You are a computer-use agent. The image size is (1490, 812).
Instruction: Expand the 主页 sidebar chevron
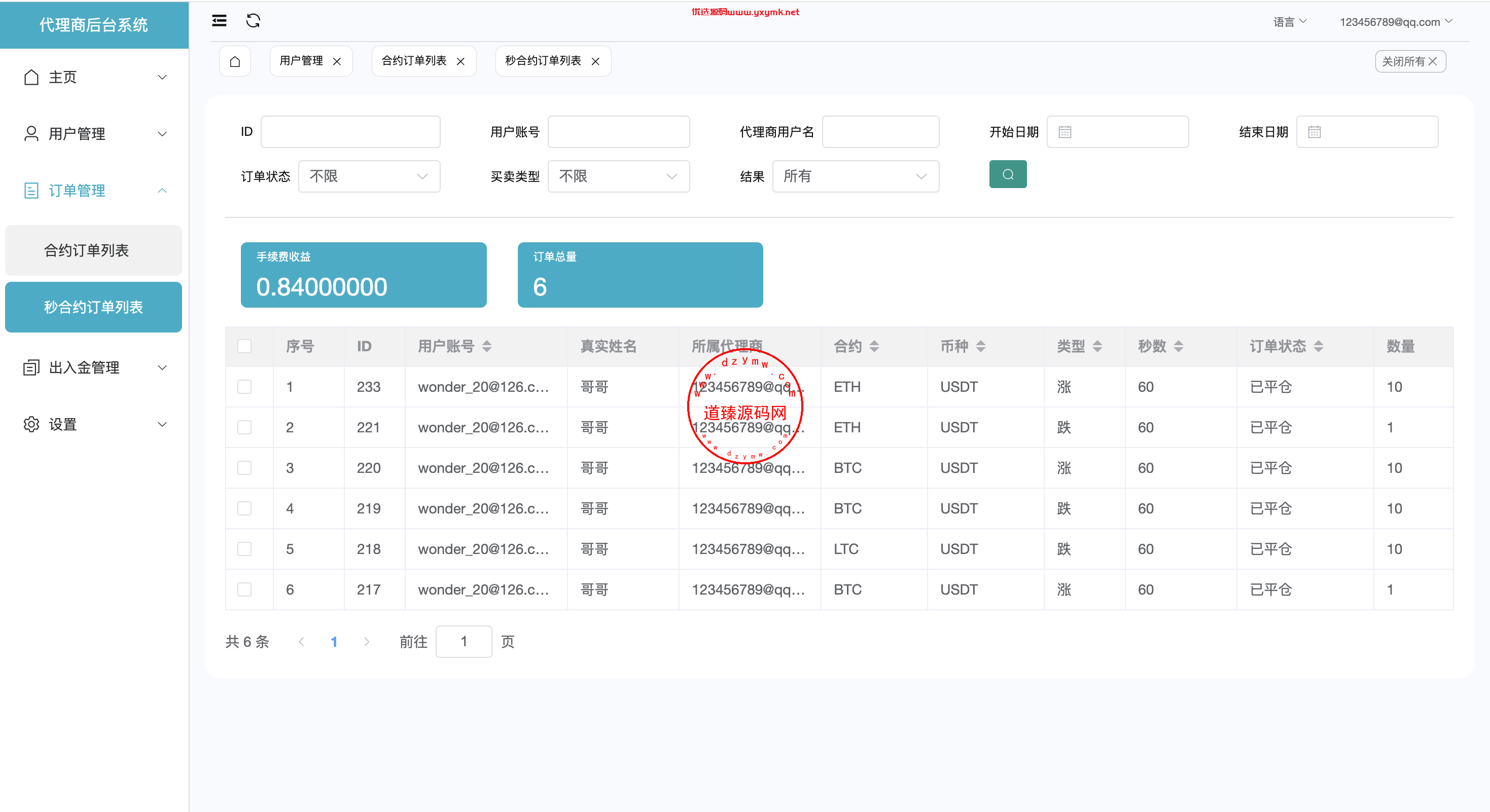point(162,77)
